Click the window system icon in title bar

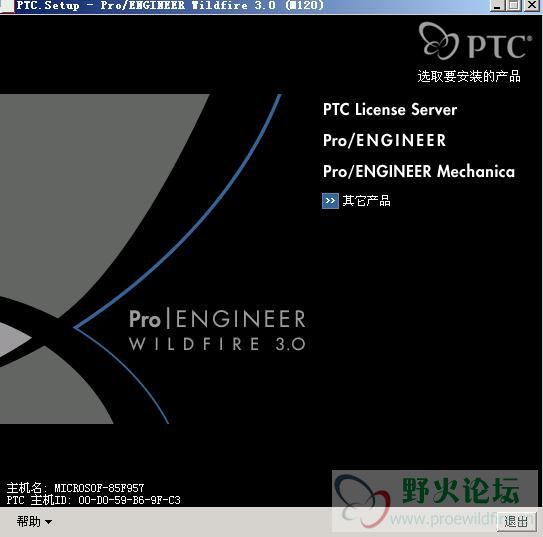[x=6, y=6]
